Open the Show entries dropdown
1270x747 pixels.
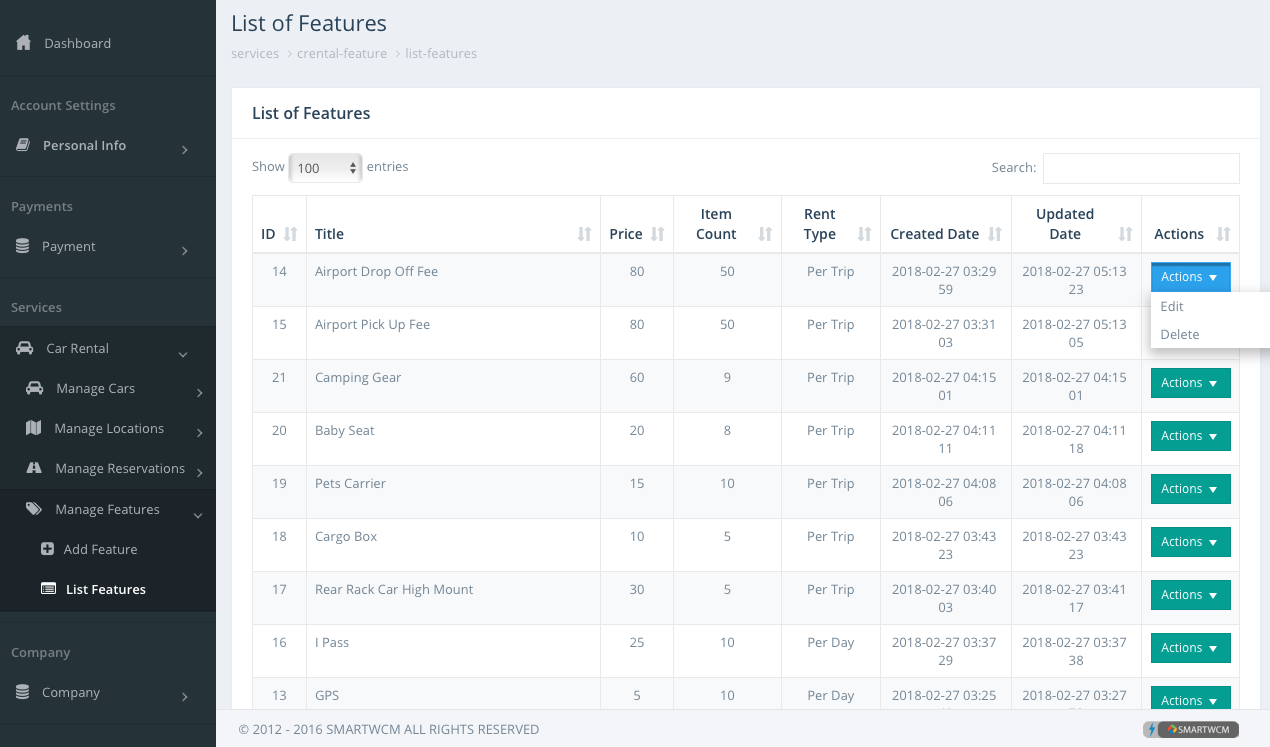click(x=326, y=168)
